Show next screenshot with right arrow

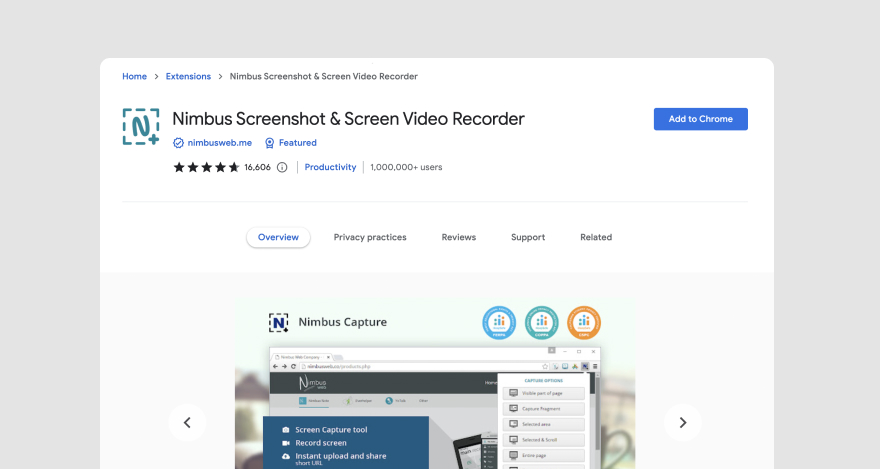click(682, 422)
